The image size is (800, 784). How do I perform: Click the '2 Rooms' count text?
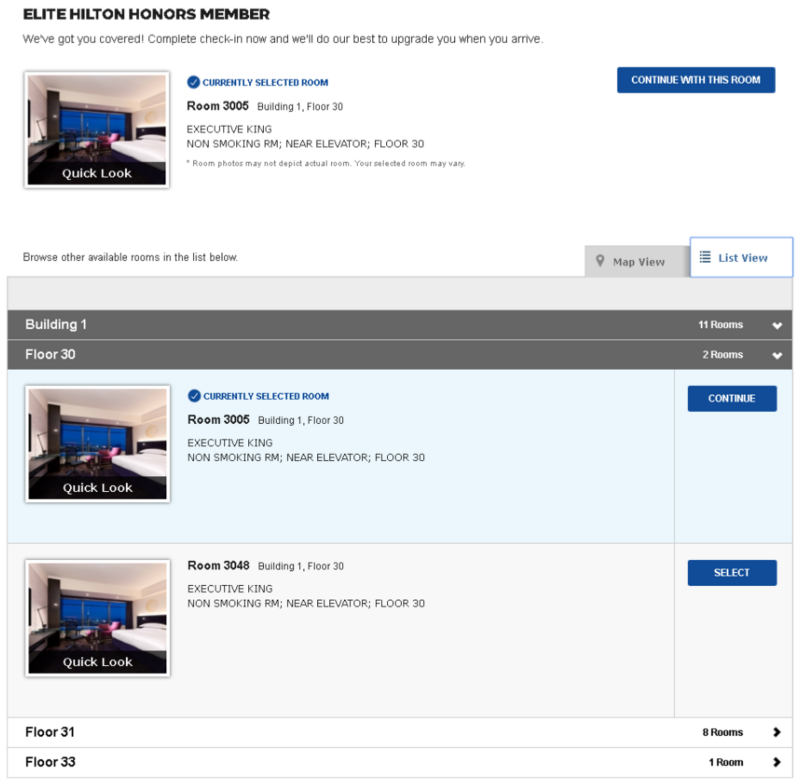[x=722, y=355]
